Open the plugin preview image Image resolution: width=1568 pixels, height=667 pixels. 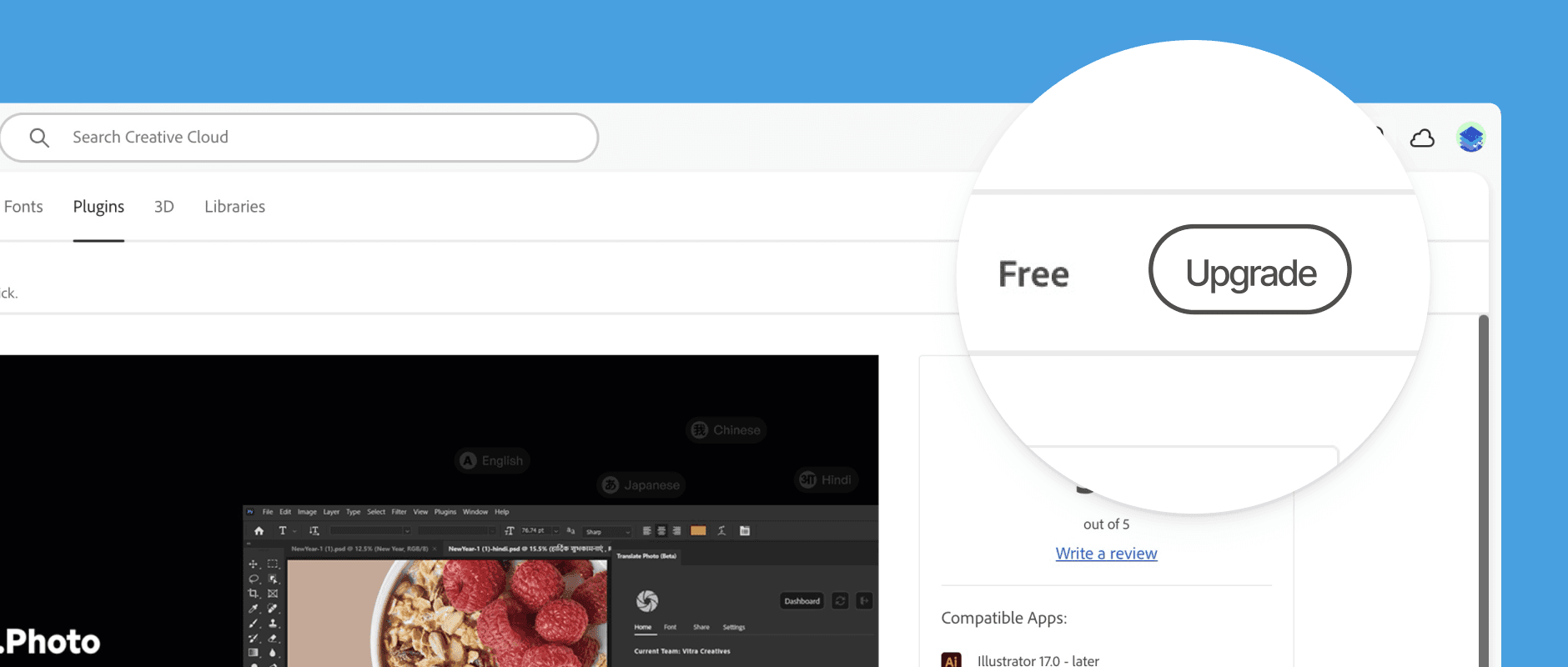tap(439, 510)
